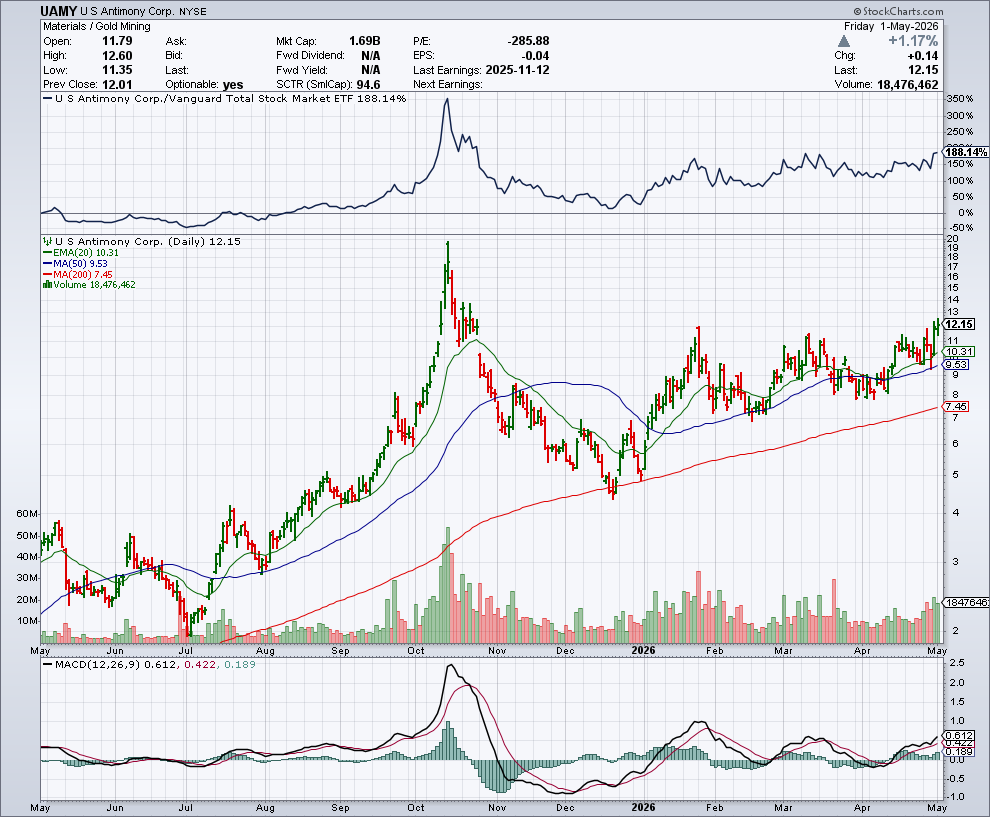Click the MACD(12,26,9) indicator title

point(97,664)
